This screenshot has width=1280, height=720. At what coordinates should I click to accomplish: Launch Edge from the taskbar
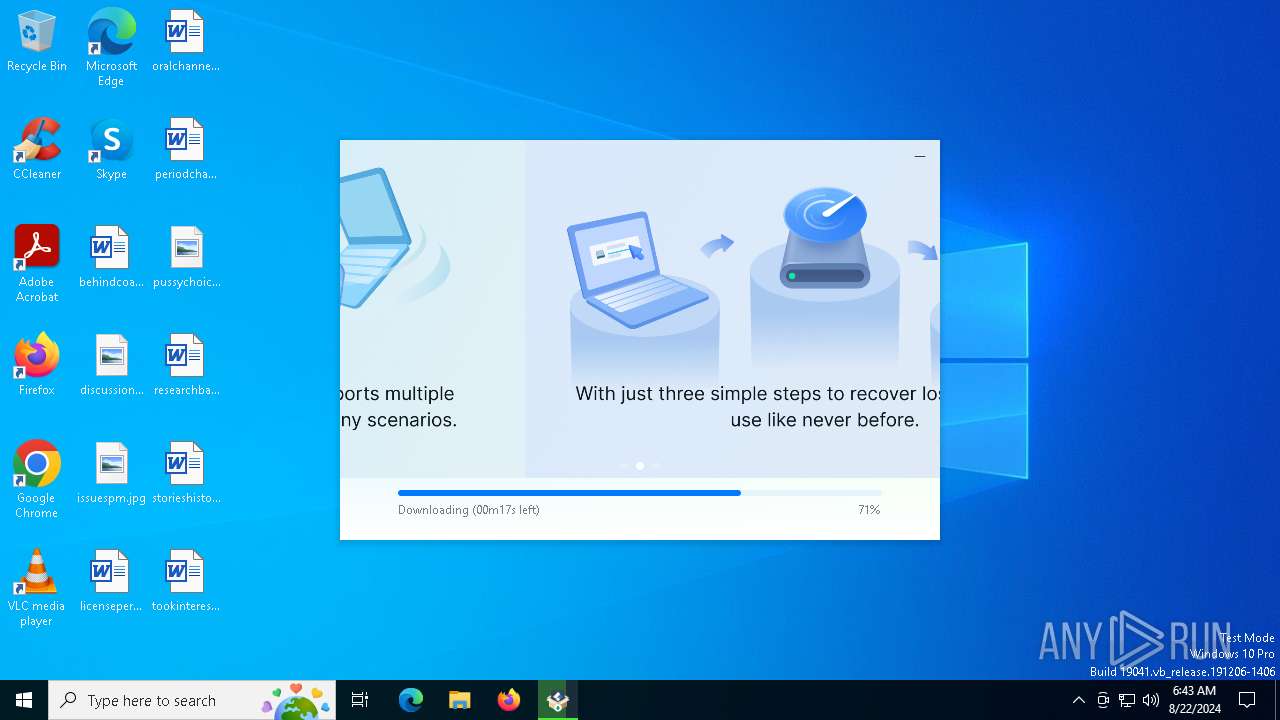click(411, 700)
